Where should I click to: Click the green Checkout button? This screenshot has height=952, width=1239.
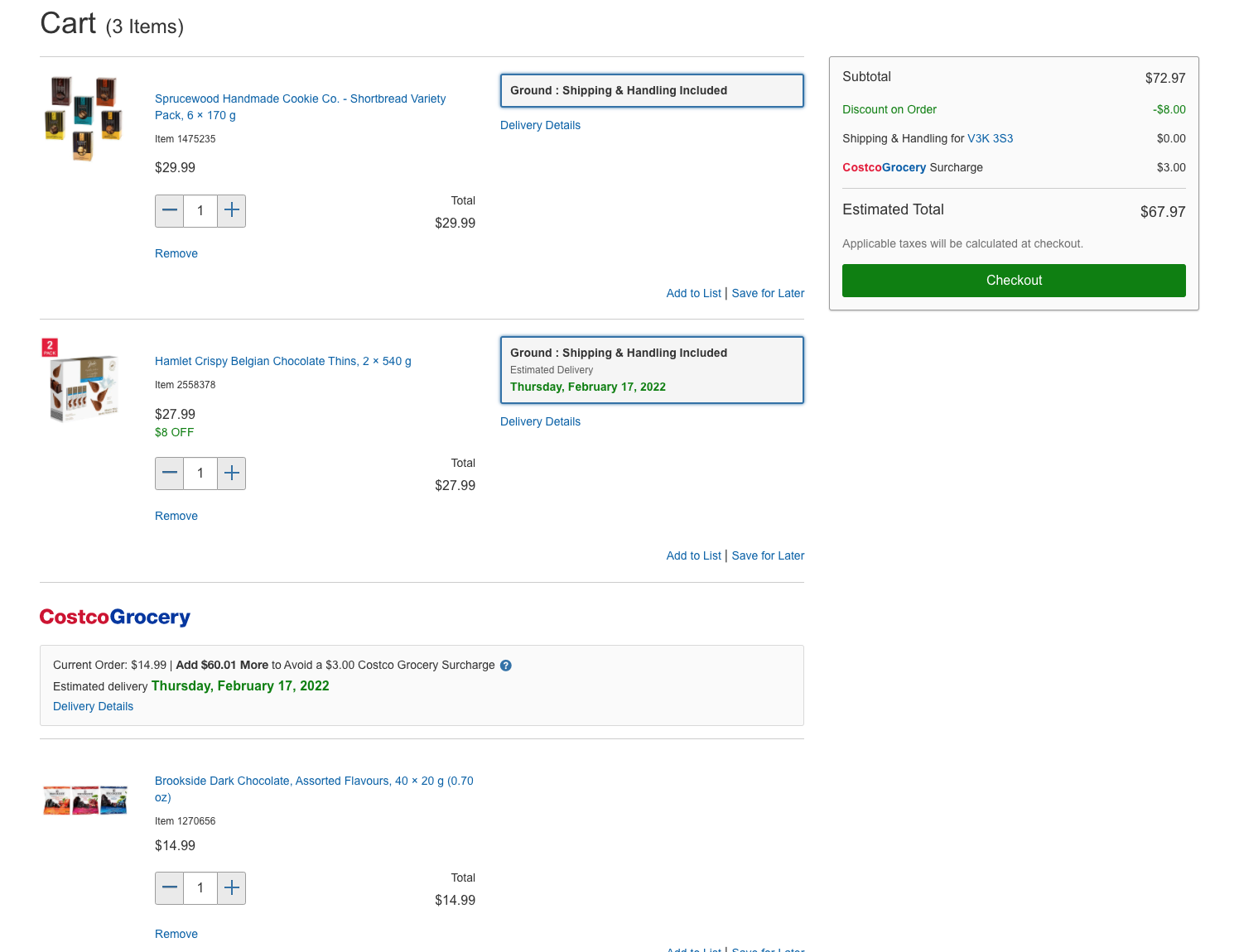pyautogui.click(x=1014, y=281)
